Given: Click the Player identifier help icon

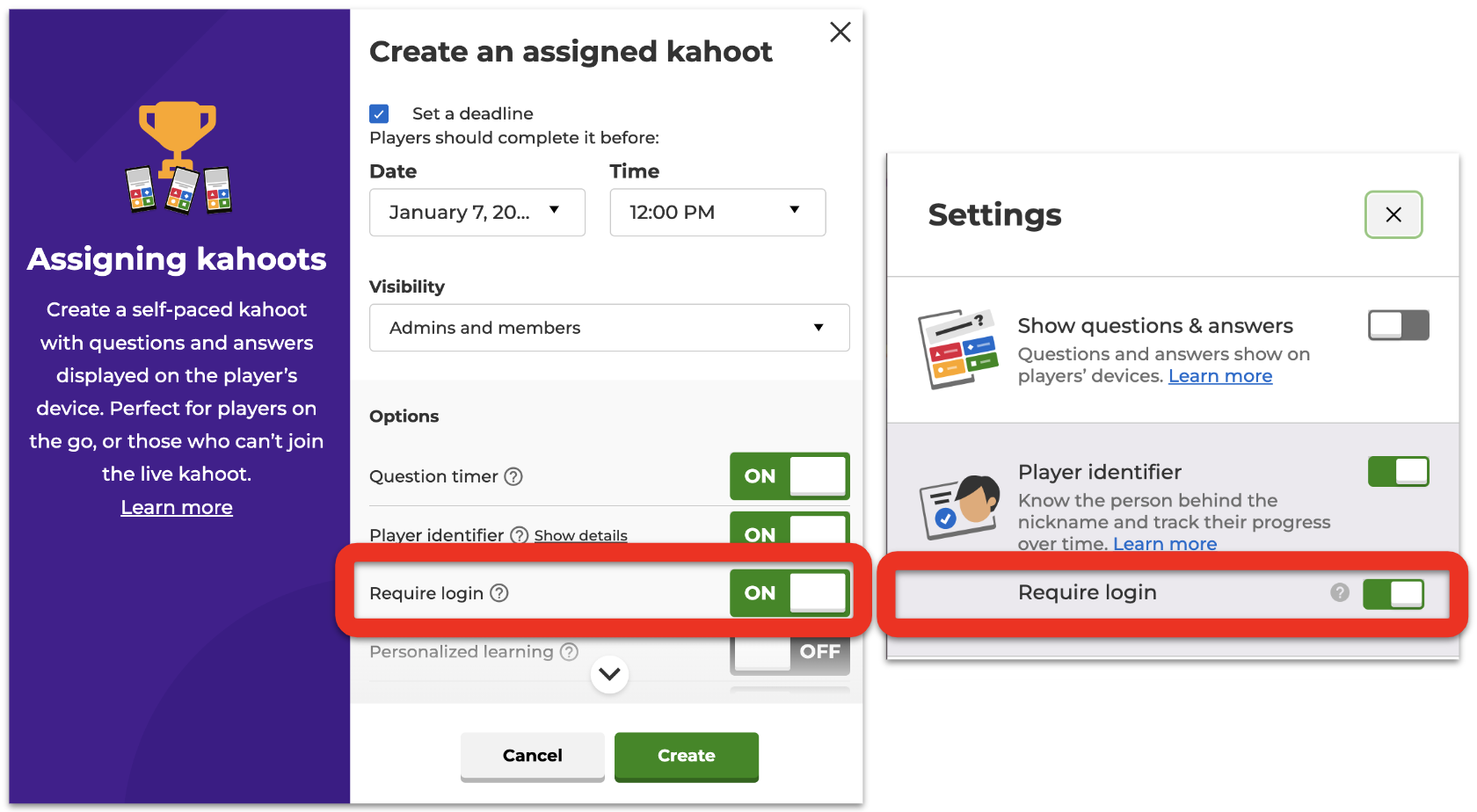Looking at the screenshot, I should coord(518,535).
